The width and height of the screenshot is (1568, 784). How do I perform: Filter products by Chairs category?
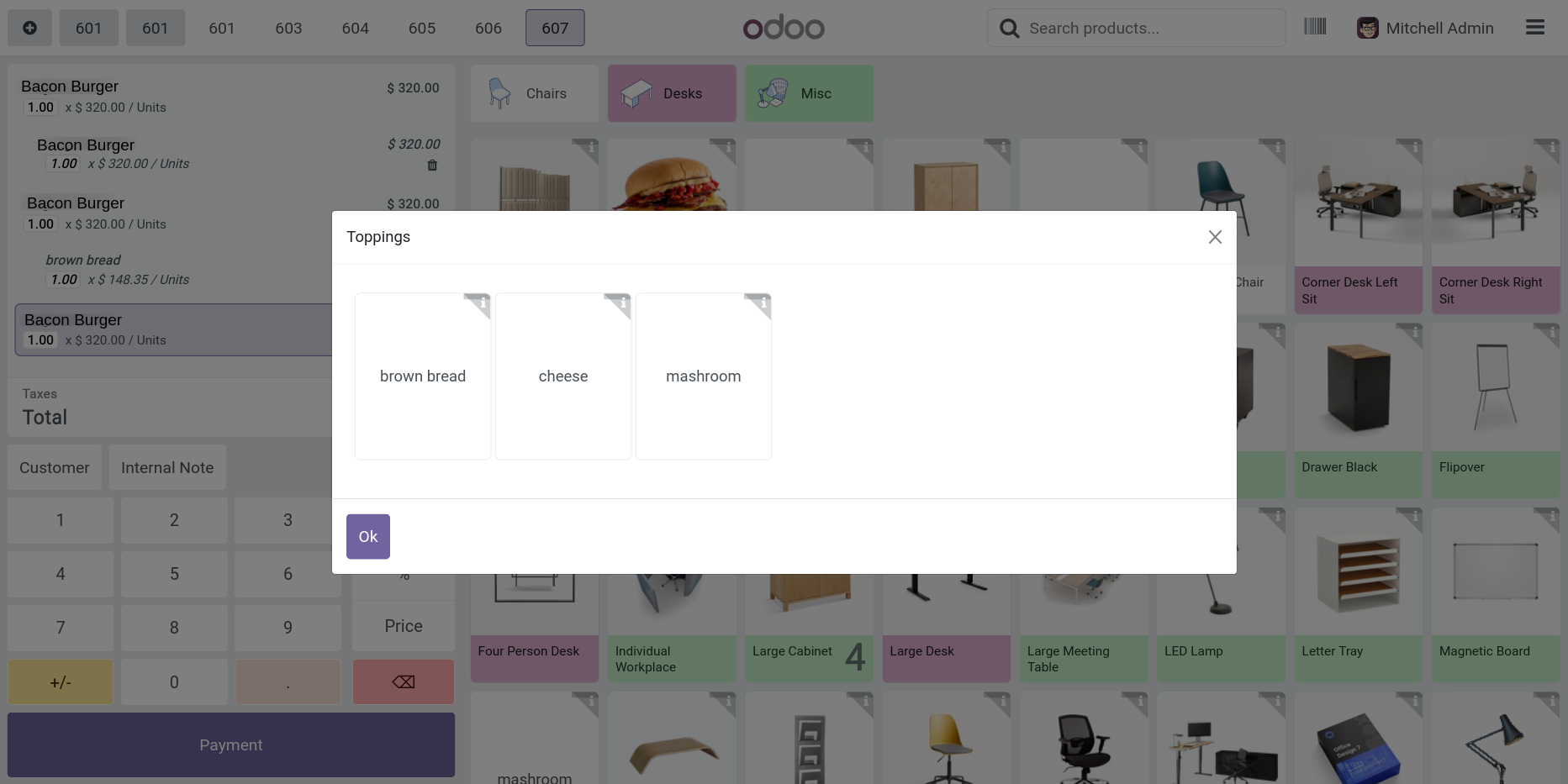coord(535,93)
